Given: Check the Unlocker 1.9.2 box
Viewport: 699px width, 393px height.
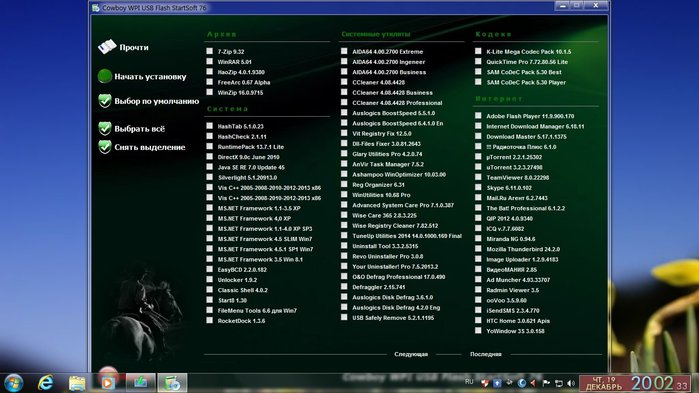Looking at the screenshot, I should pos(210,279).
